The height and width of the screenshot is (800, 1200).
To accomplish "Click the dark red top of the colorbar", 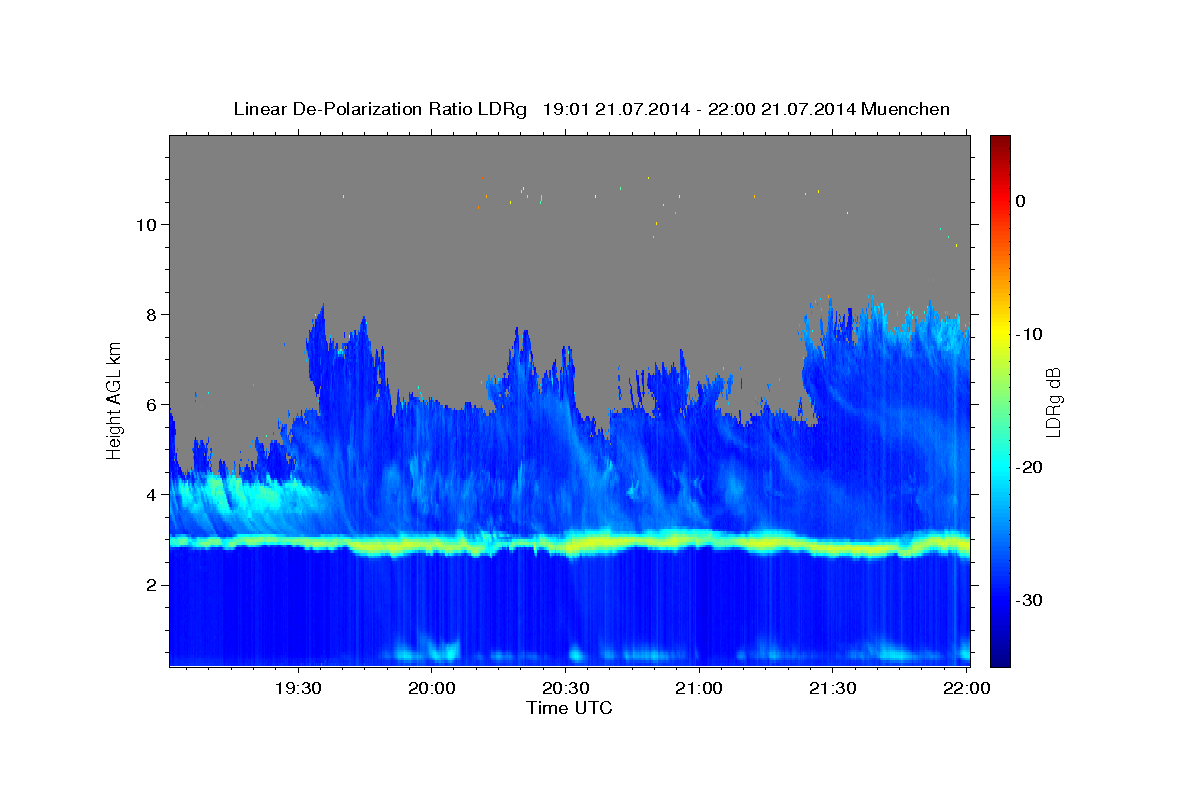I will coord(1000,142).
